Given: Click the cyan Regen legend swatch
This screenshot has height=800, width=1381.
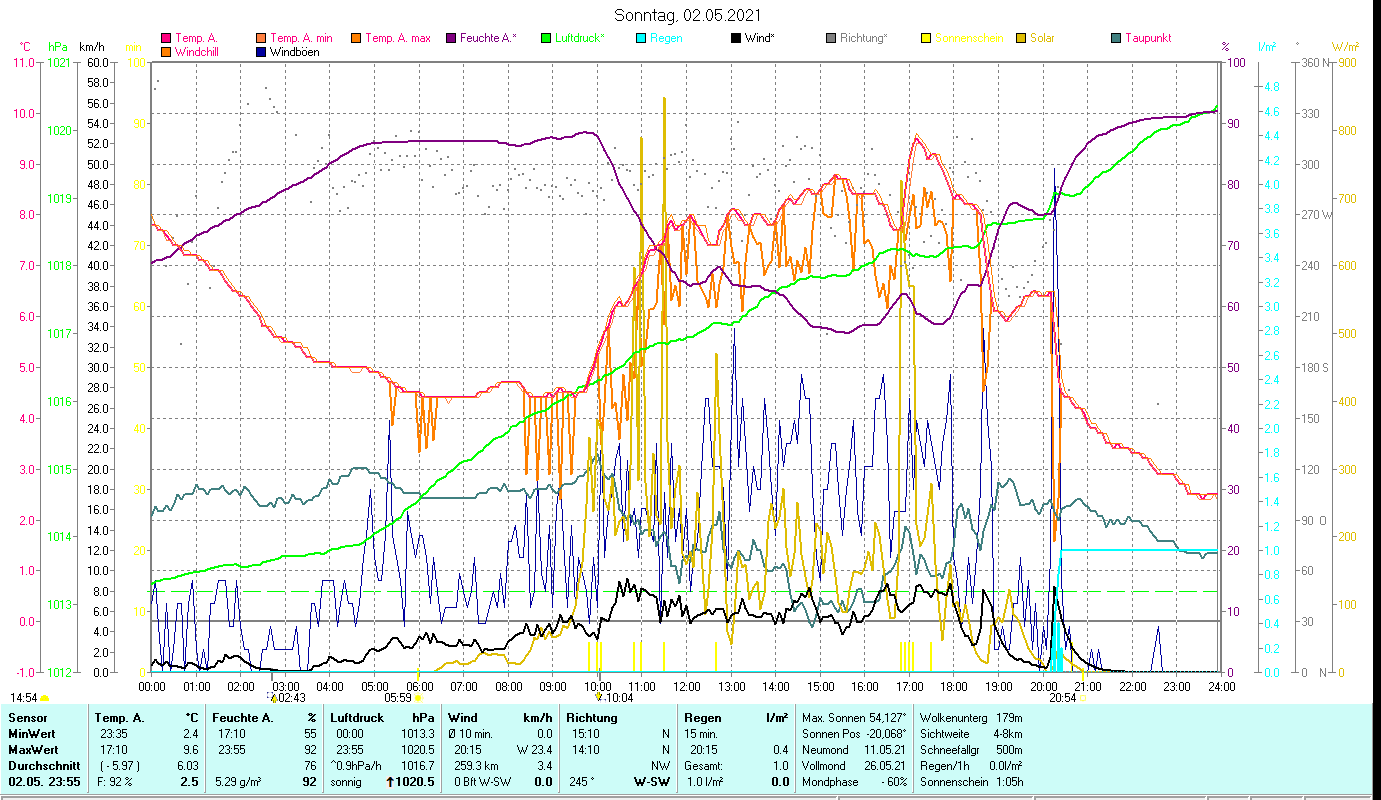Looking at the screenshot, I should [641, 38].
